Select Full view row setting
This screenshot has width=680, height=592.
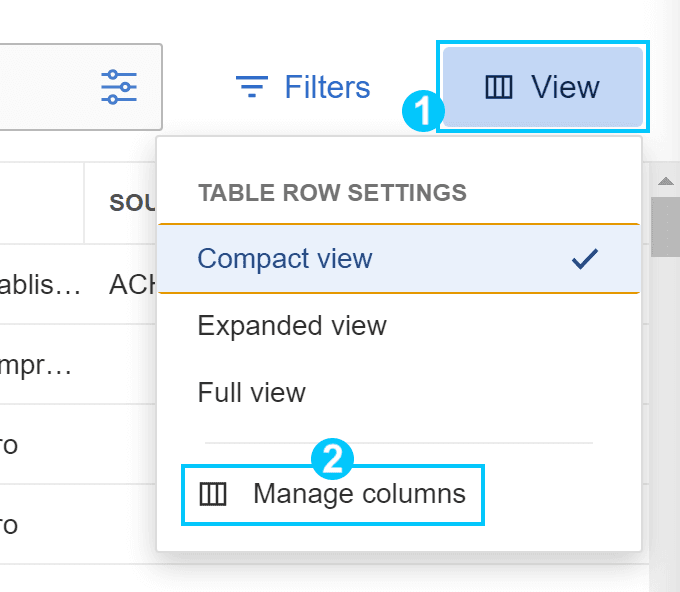tap(399, 392)
